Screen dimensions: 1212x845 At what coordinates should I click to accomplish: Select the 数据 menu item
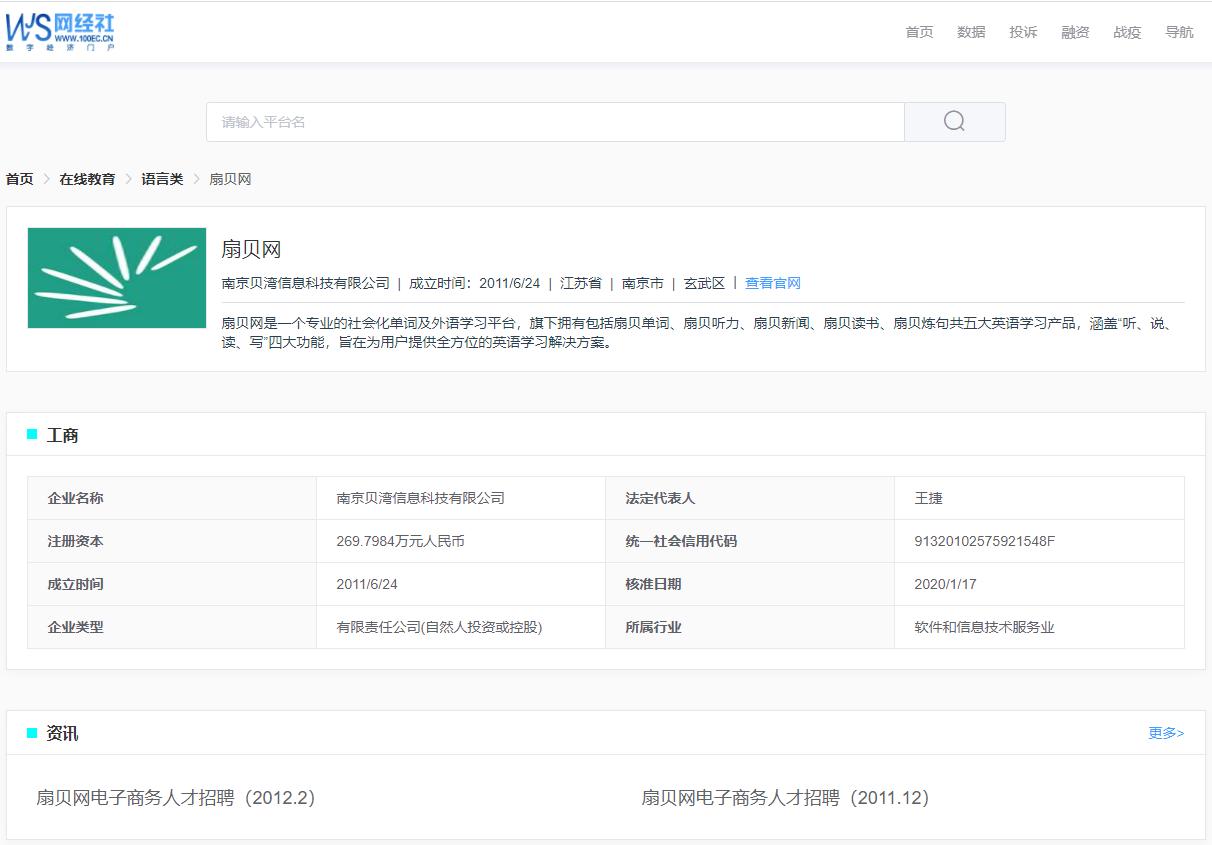971,31
